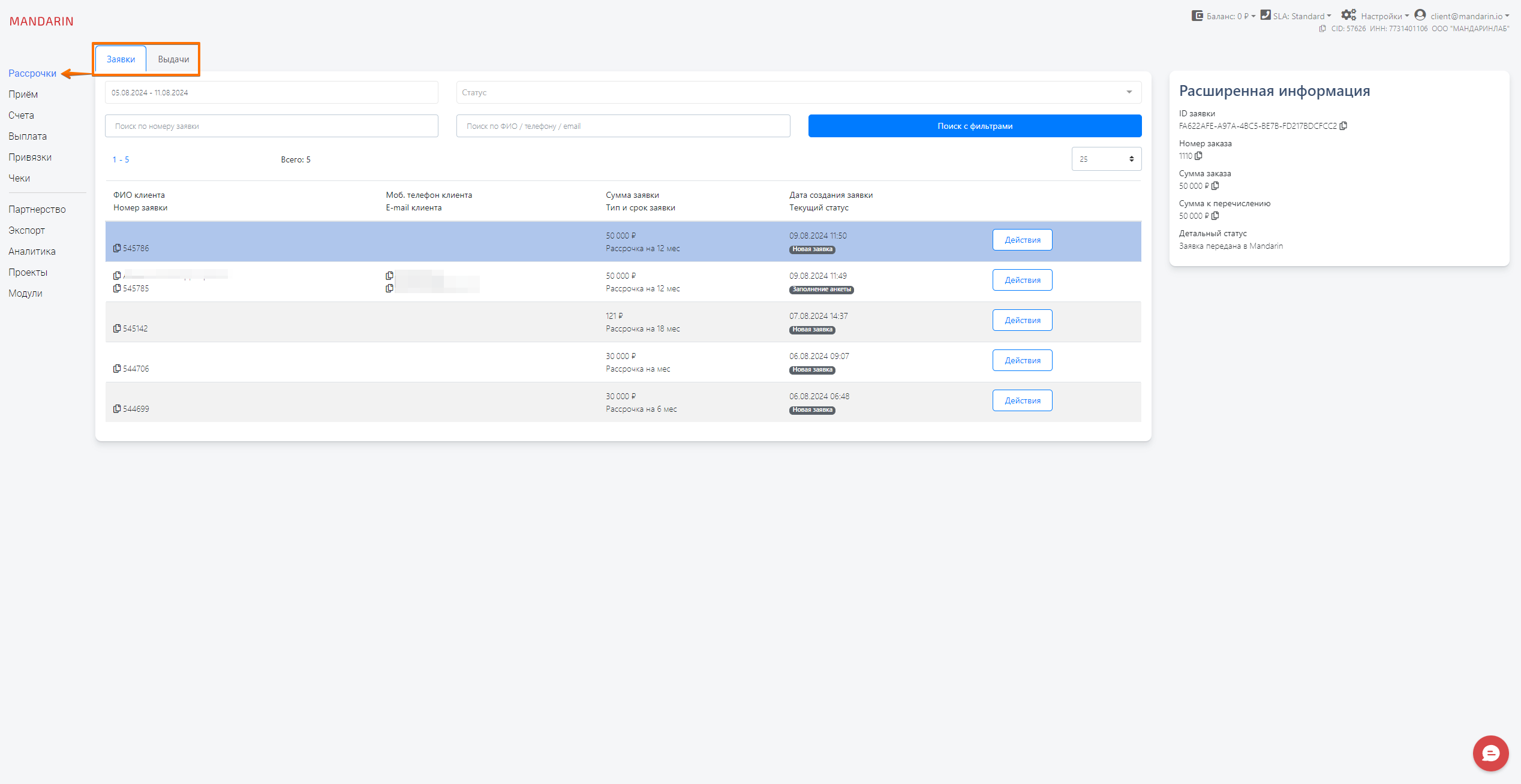This screenshot has width=1521, height=784.
Task: Copy the client phone in row 545785
Action: point(390,276)
